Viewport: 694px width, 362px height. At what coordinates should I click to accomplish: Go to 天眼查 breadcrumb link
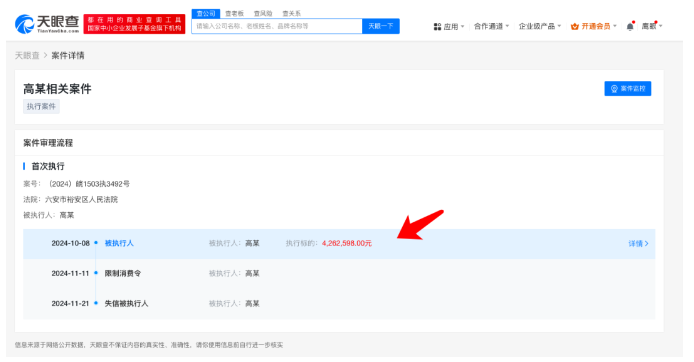pos(27,55)
